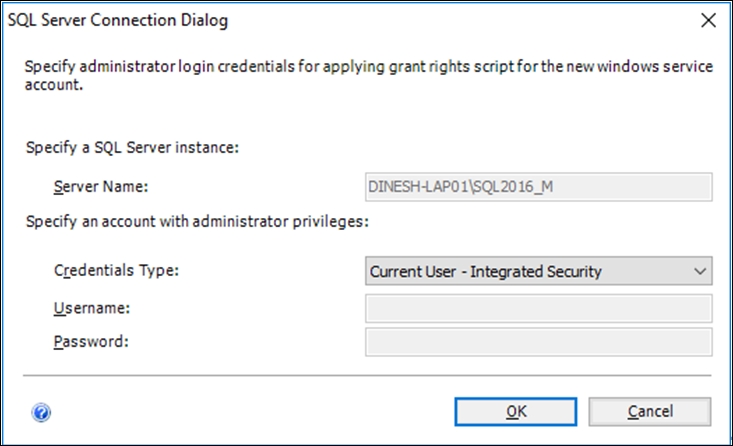Click the dialog title bar text
Image resolution: width=733 pixels, height=446 pixels.
(x=118, y=21)
